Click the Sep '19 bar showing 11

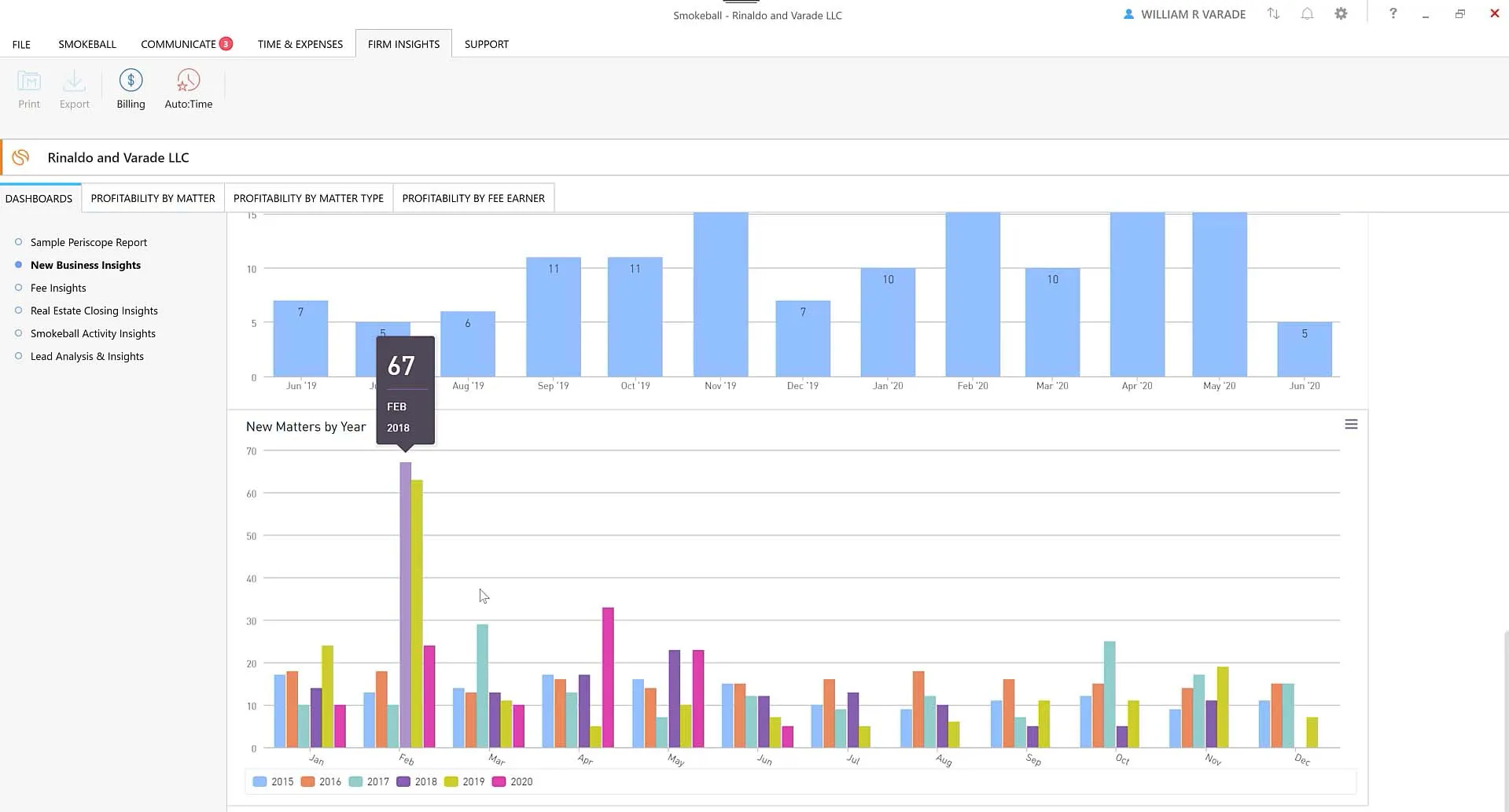tap(554, 317)
